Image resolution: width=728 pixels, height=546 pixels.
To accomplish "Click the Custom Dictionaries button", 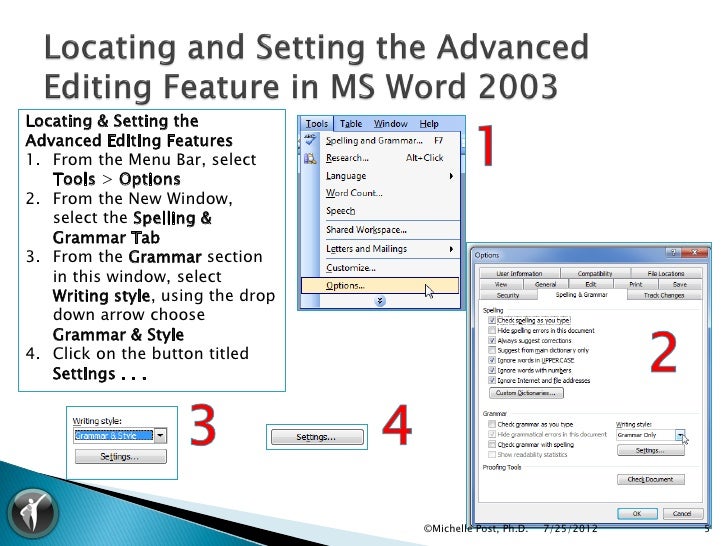I will tap(526, 393).
